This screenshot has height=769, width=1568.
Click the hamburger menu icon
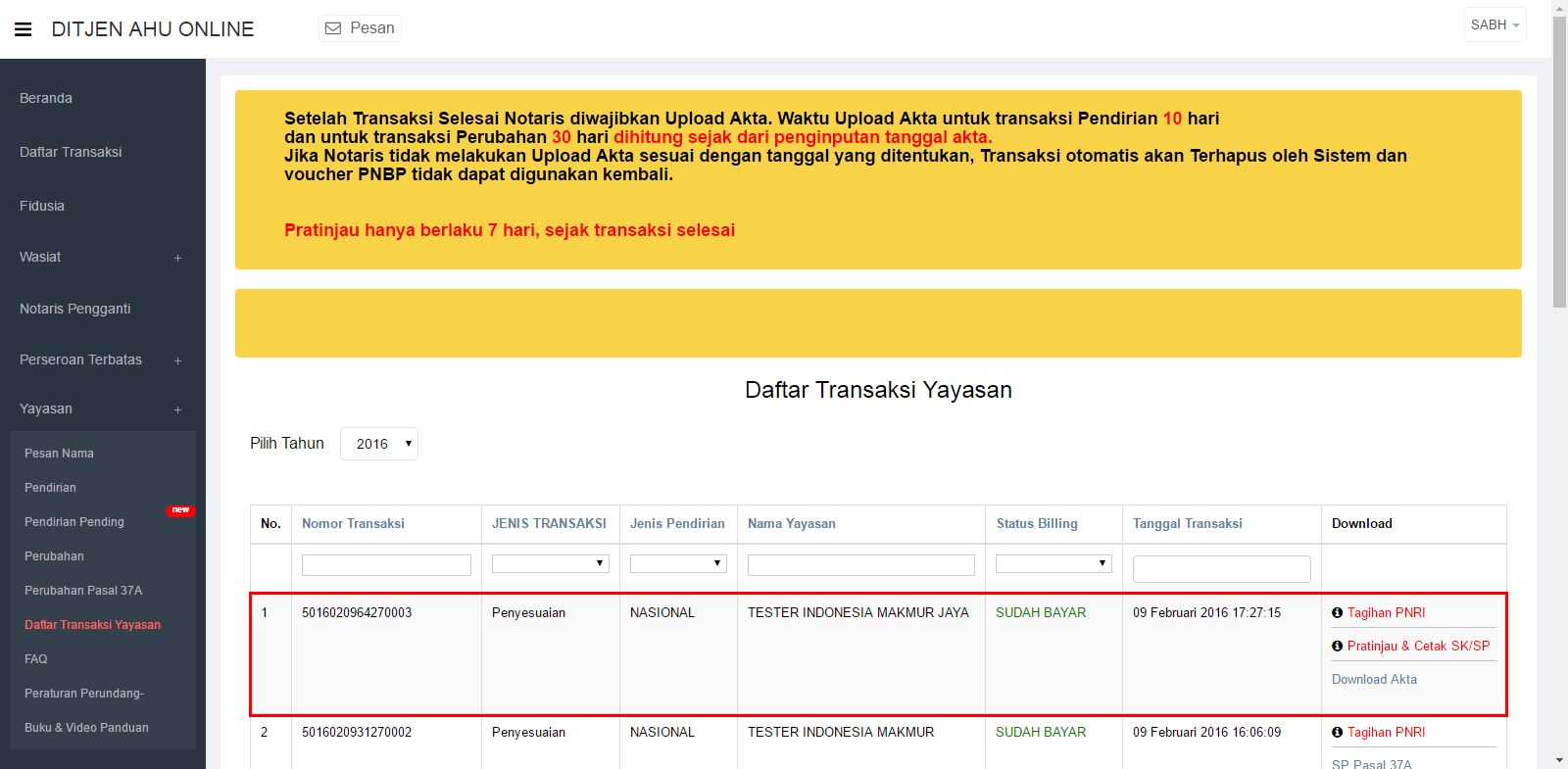tap(24, 29)
